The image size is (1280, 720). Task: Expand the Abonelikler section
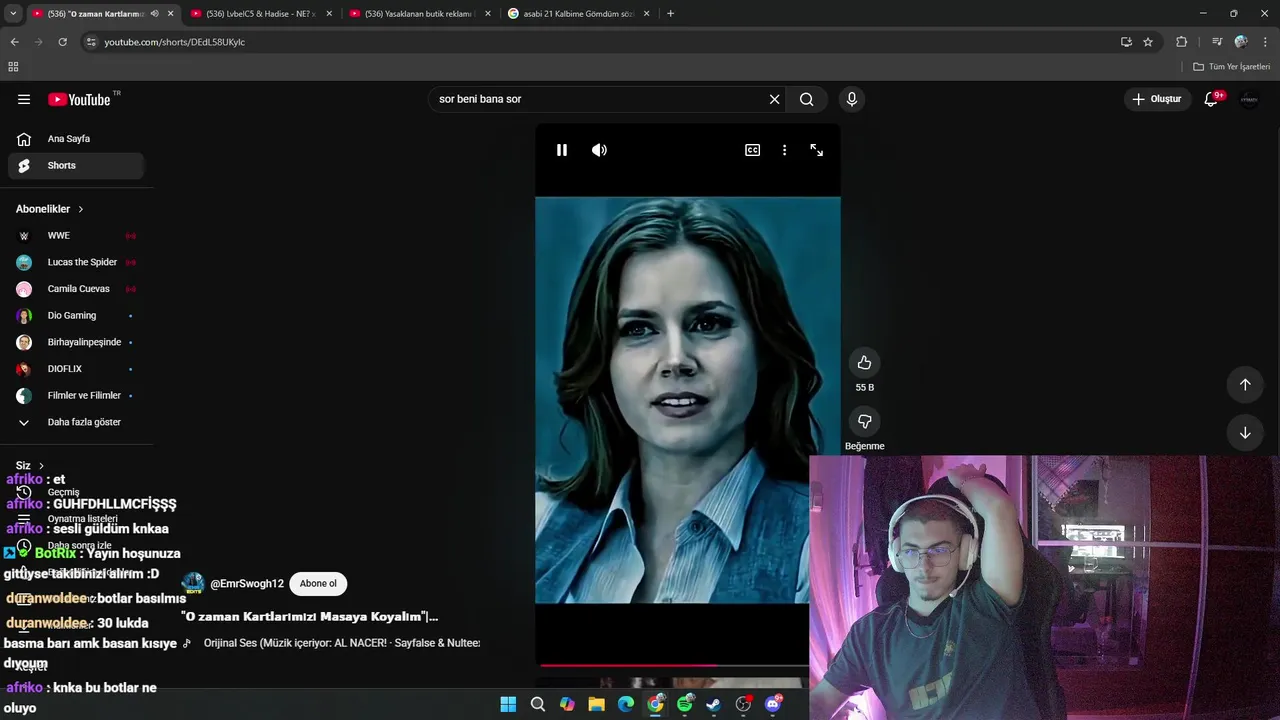click(50, 209)
